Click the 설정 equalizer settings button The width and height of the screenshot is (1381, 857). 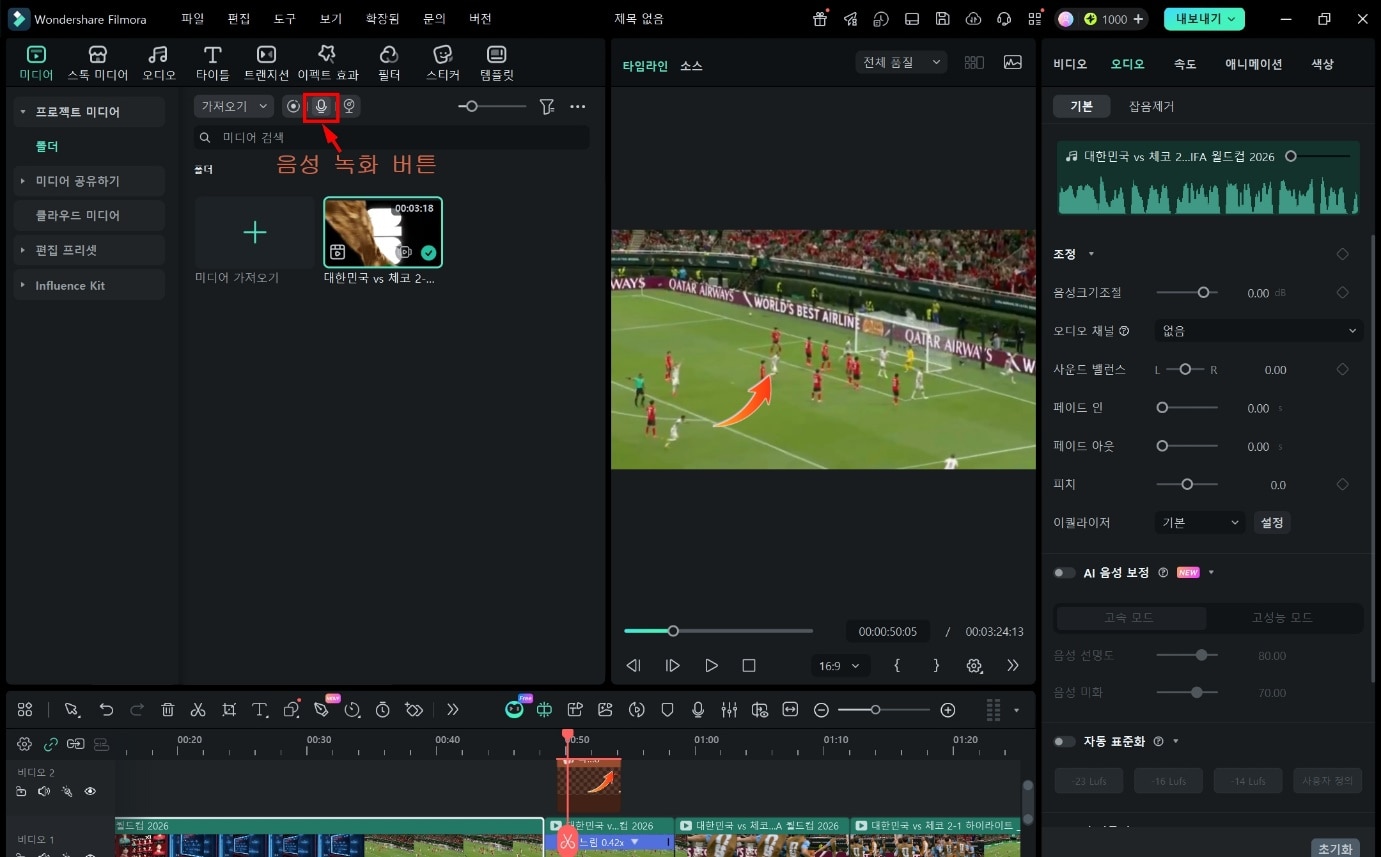tap(1272, 522)
